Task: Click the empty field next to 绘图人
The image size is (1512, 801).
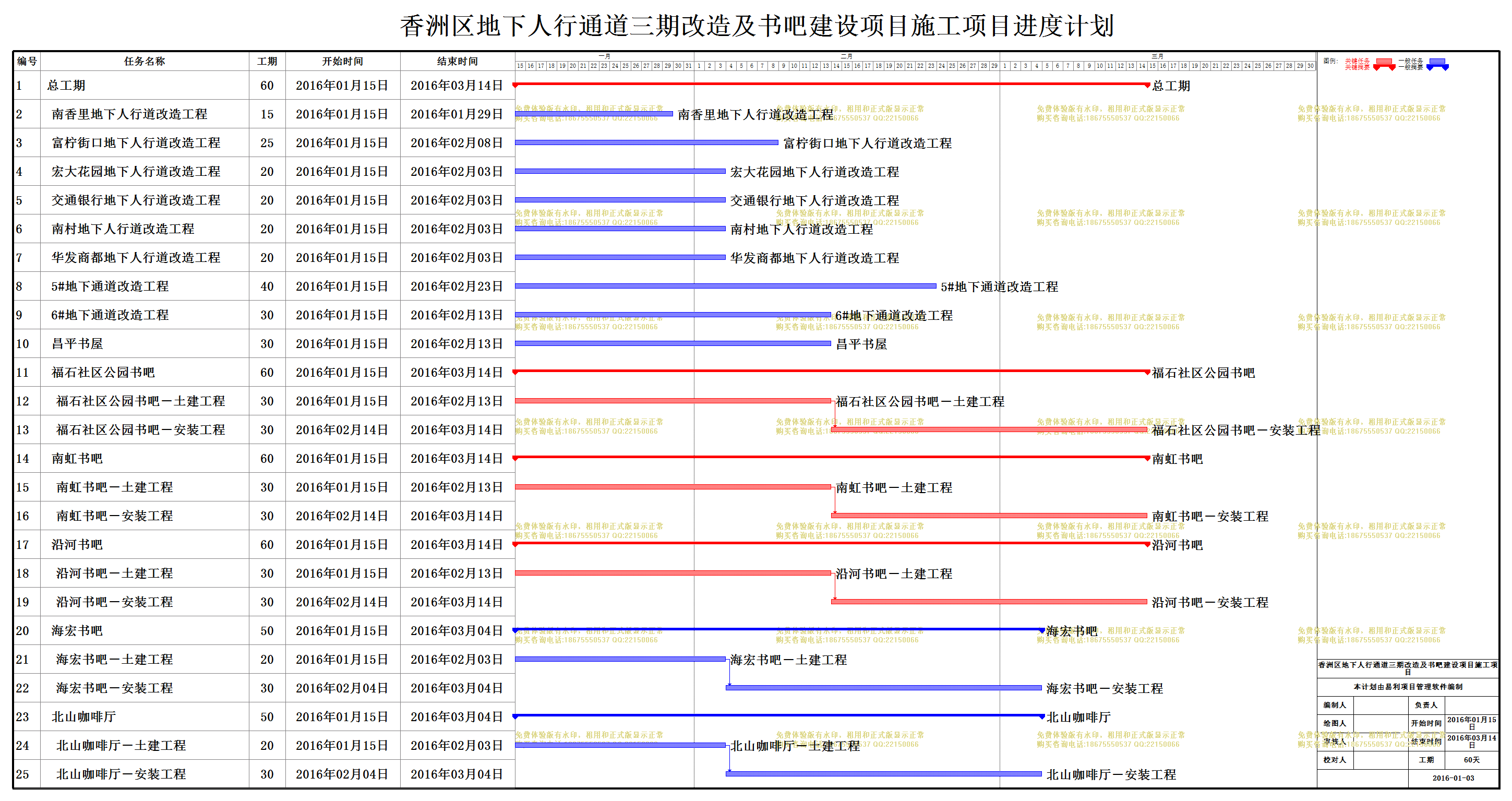Action: tap(1381, 723)
